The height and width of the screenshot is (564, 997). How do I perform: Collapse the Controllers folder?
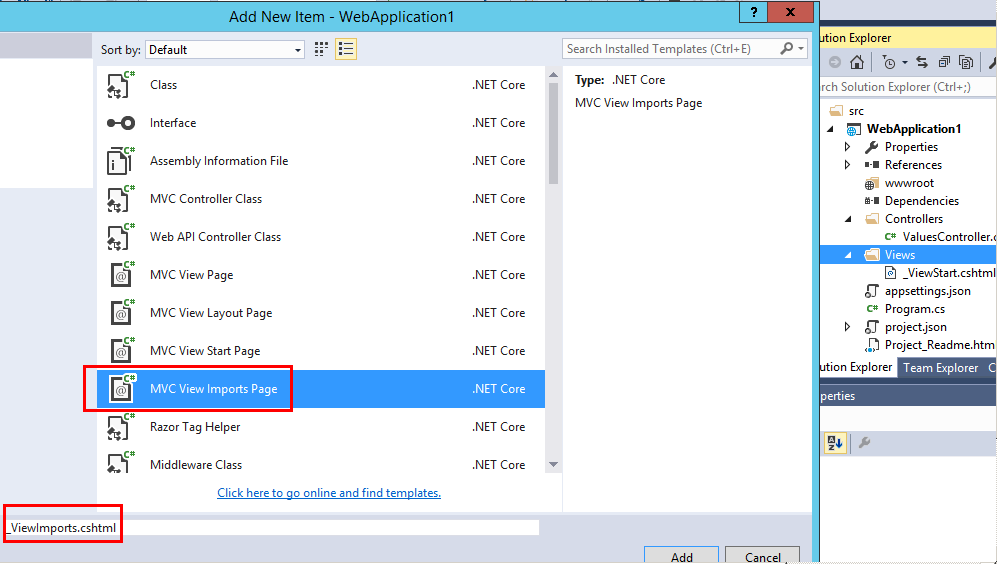(x=848, y=219)
